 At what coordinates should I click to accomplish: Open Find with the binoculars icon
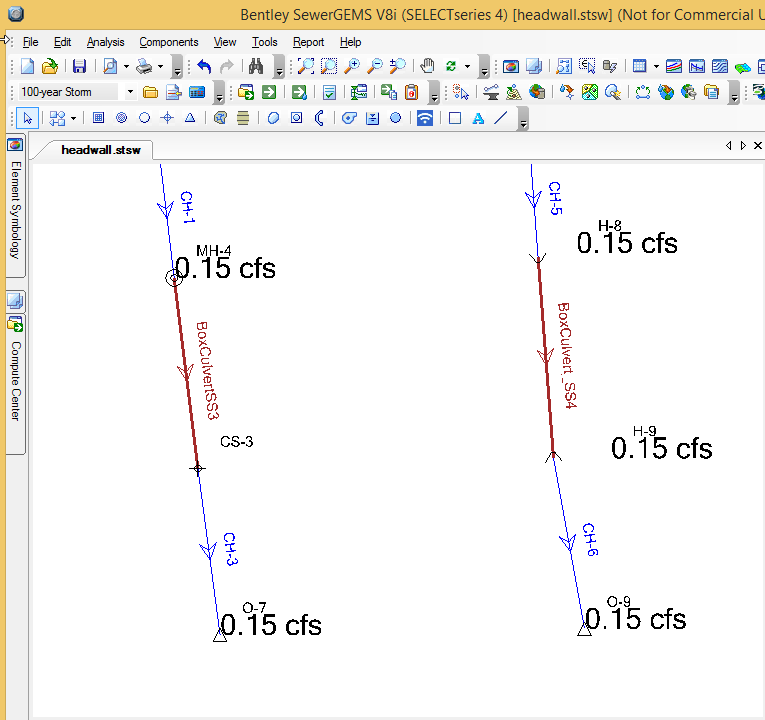(x=256, y=67)
